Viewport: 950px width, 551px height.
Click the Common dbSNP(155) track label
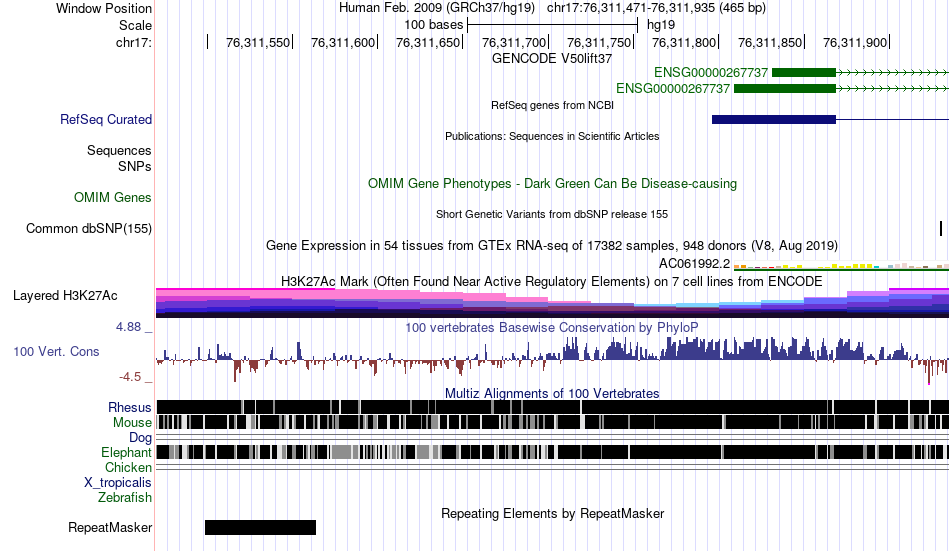[x=89, y=229]
